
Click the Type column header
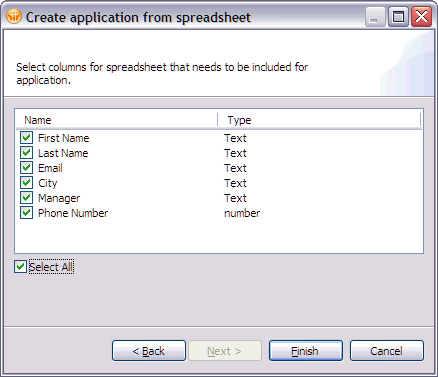pos(319,120)
